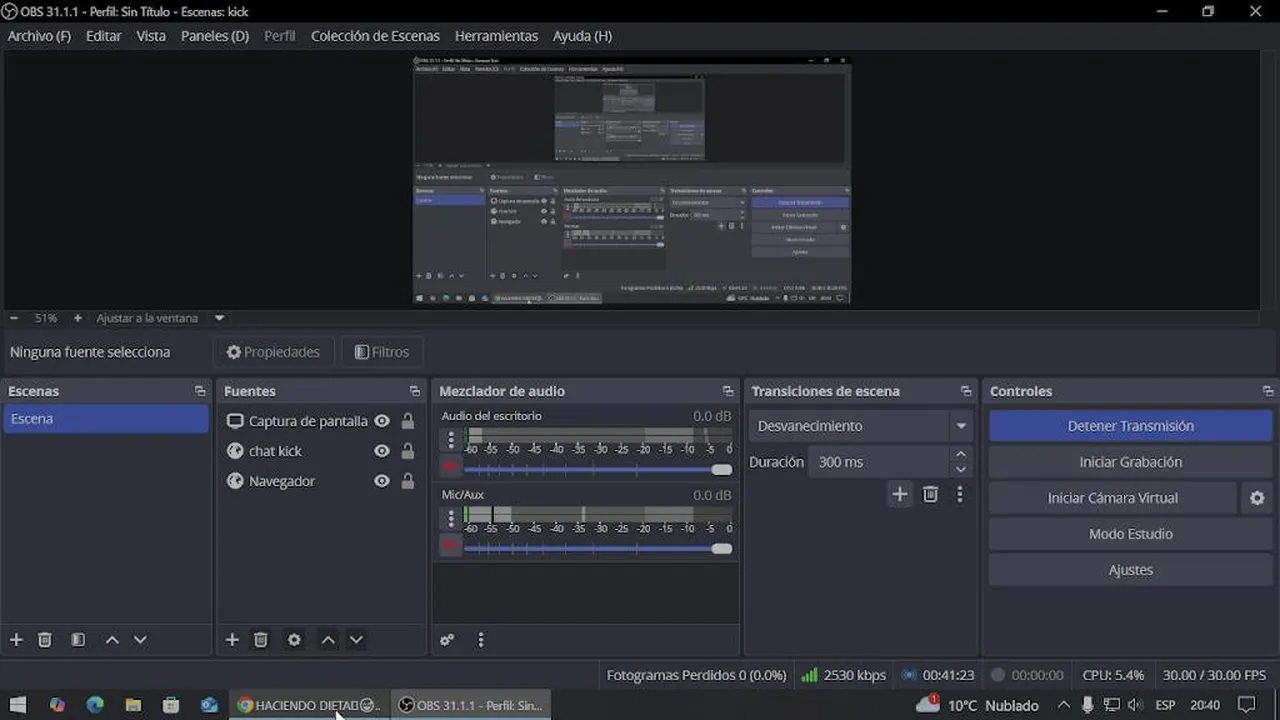Remove scene transition with trash icon
The image size is (1280, 720).
point(930,494)
